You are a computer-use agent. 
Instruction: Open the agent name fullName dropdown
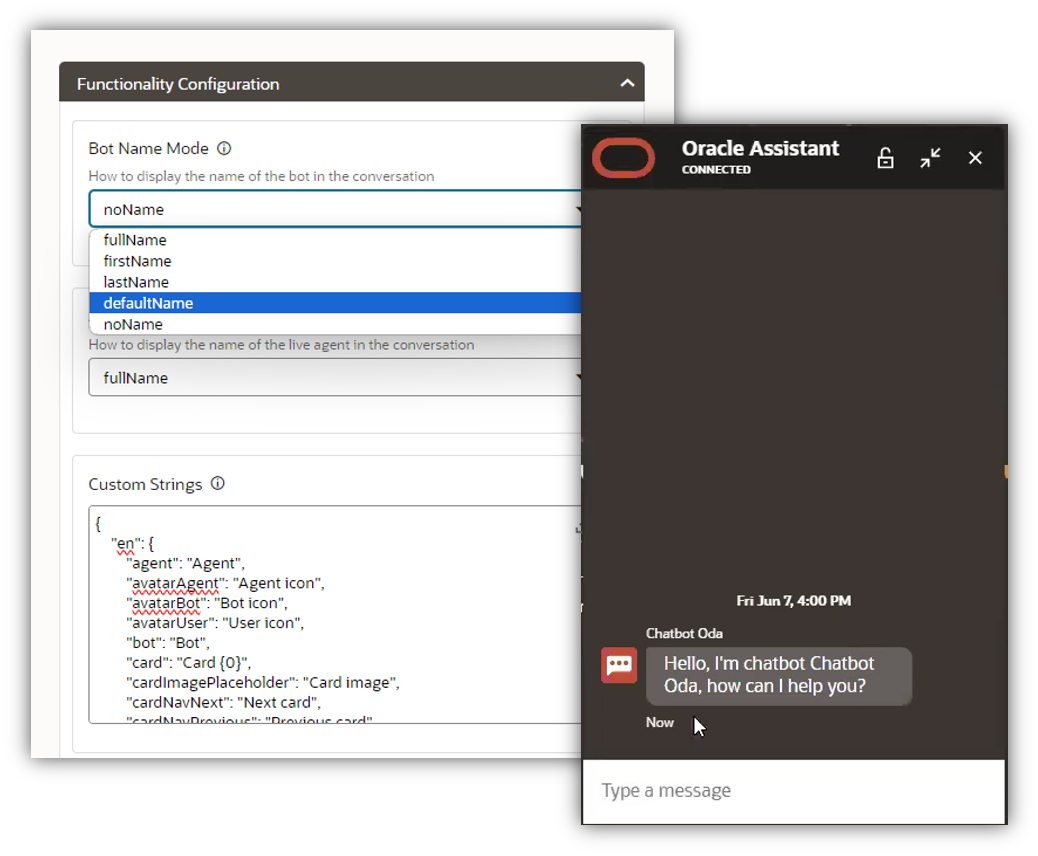click(335, 378)
